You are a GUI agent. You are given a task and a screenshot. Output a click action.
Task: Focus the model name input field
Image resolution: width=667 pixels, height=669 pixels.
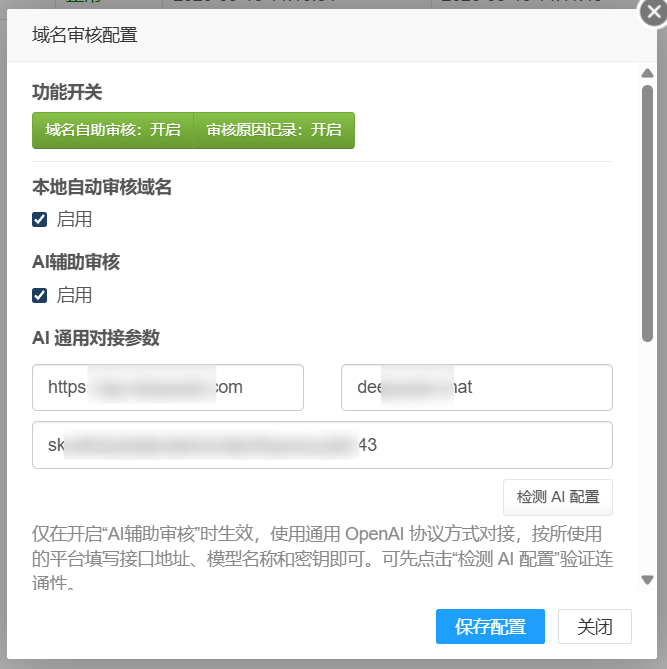pyautogui.click(x=476, y=387)
